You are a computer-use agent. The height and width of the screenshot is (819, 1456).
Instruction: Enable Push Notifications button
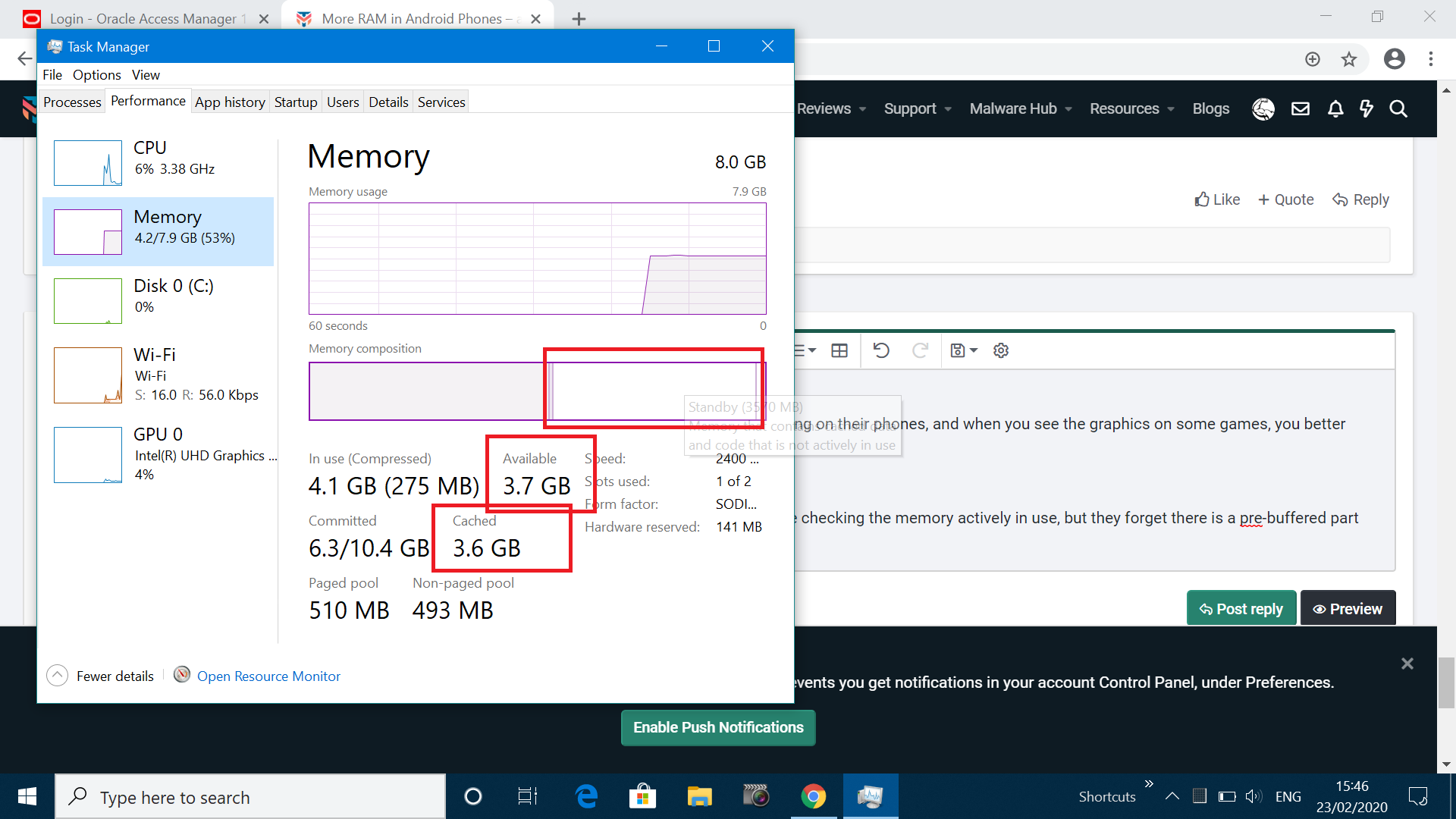[717, 727]
